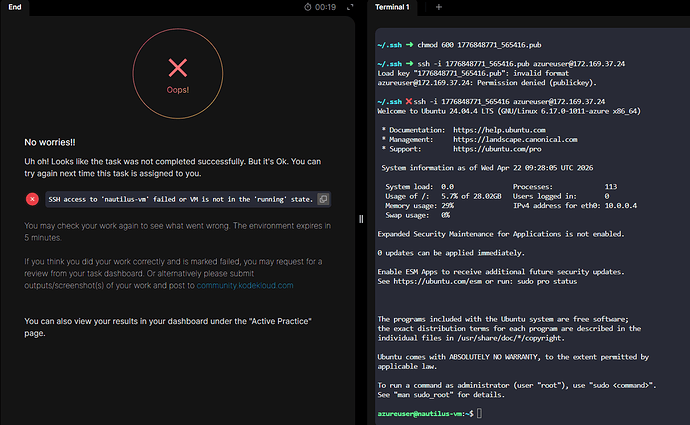Click the "Oops!" text label
The height and width of the screenshot is (425, 690).
click(x=178, y=90)
